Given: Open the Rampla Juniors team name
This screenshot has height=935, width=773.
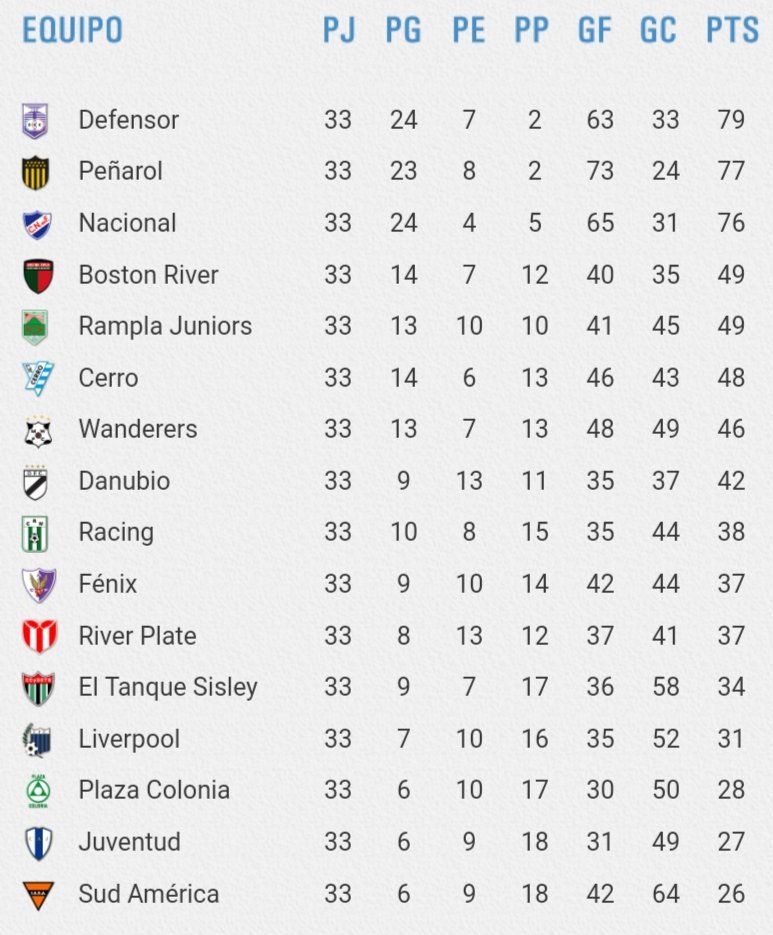Looking at the screenshot, I should (165, 326).
